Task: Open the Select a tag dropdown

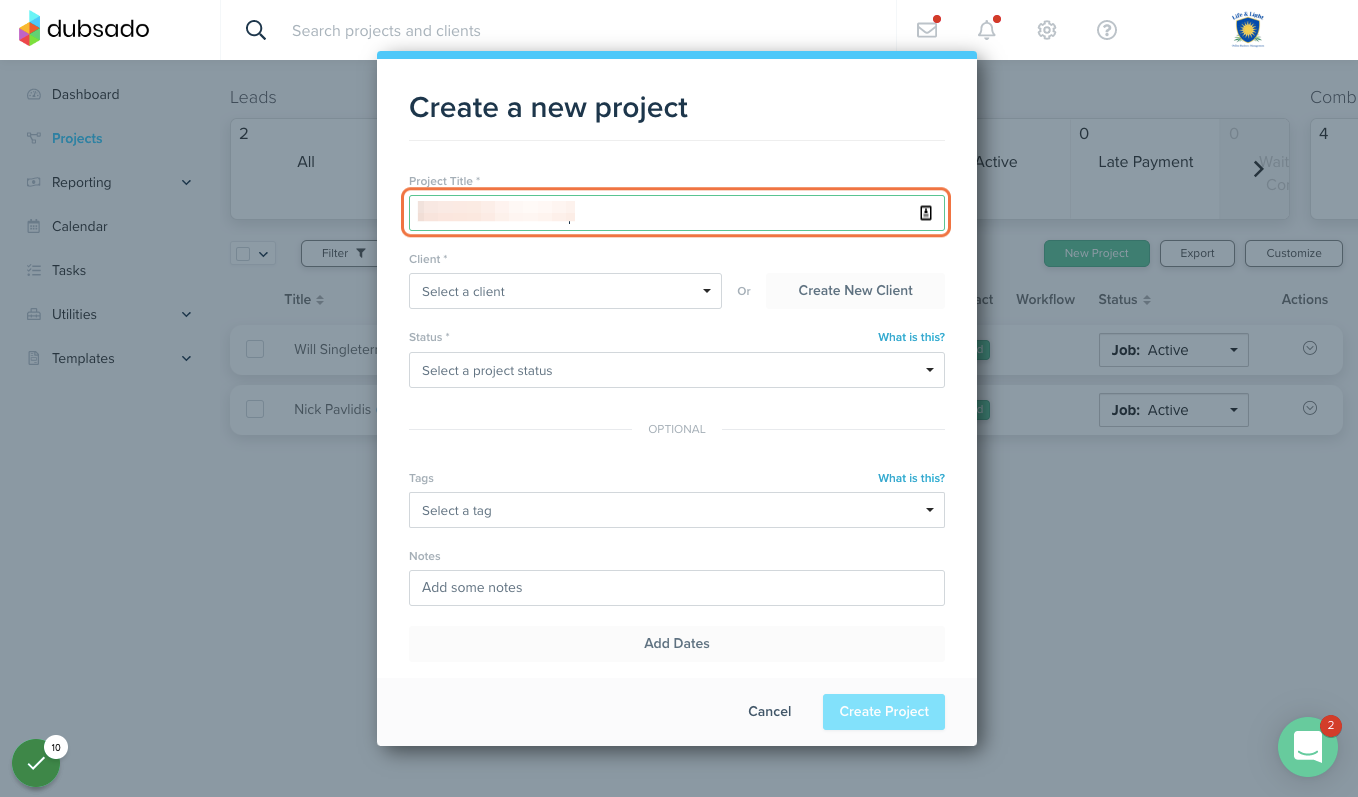Action: [x=677, y=510]
